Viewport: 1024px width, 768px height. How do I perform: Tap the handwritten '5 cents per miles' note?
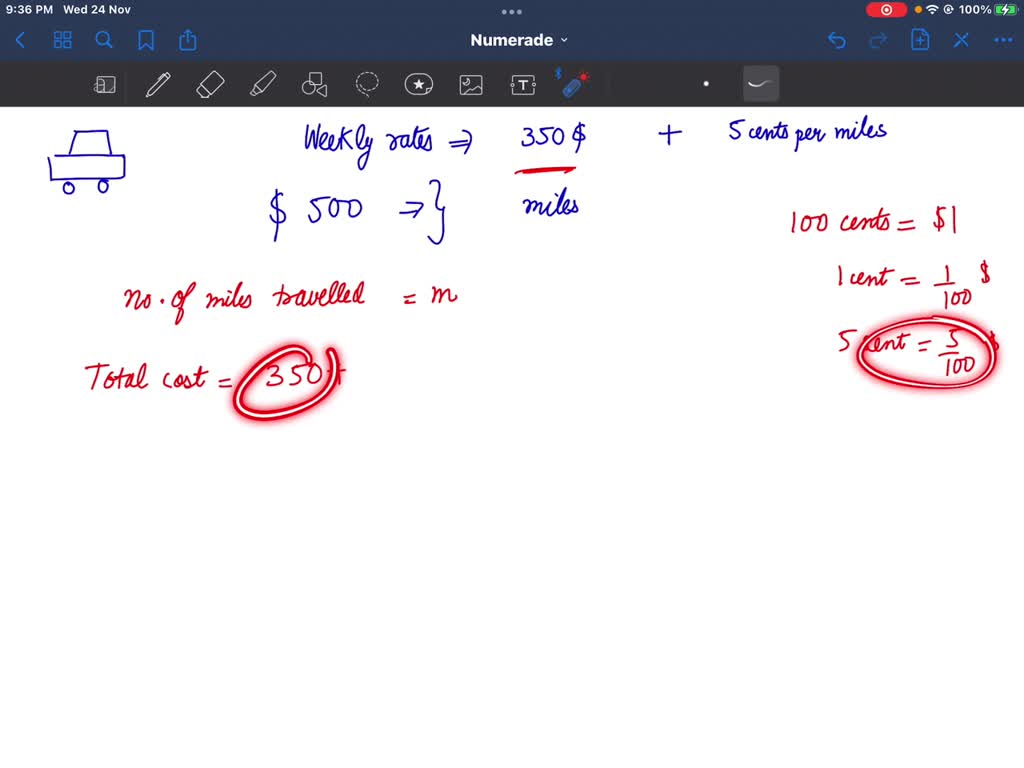[807, 134]
